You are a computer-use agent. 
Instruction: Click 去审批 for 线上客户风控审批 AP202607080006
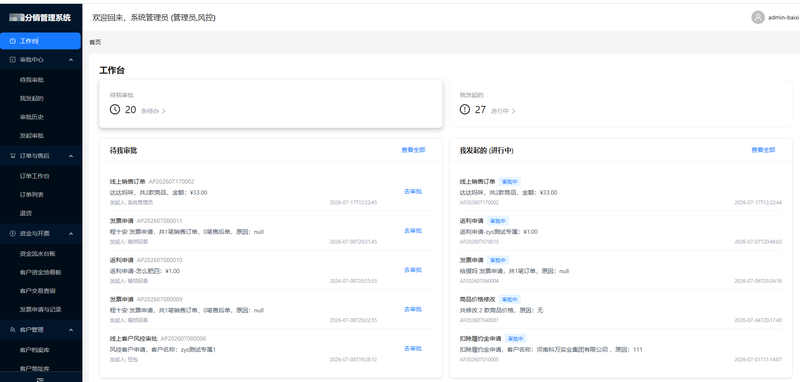(413, 348)
